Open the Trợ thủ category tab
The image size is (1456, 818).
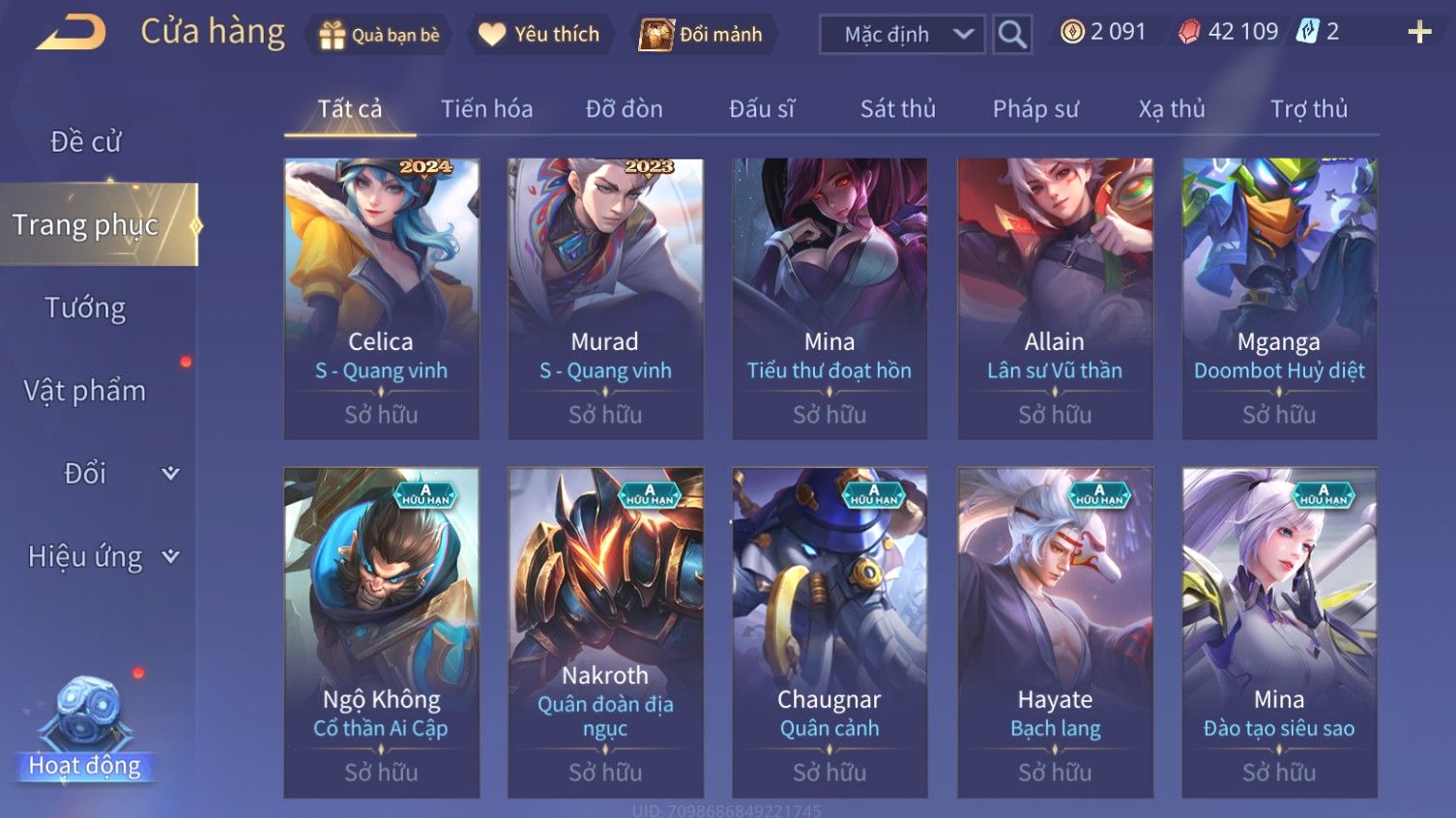(1309, 108)
